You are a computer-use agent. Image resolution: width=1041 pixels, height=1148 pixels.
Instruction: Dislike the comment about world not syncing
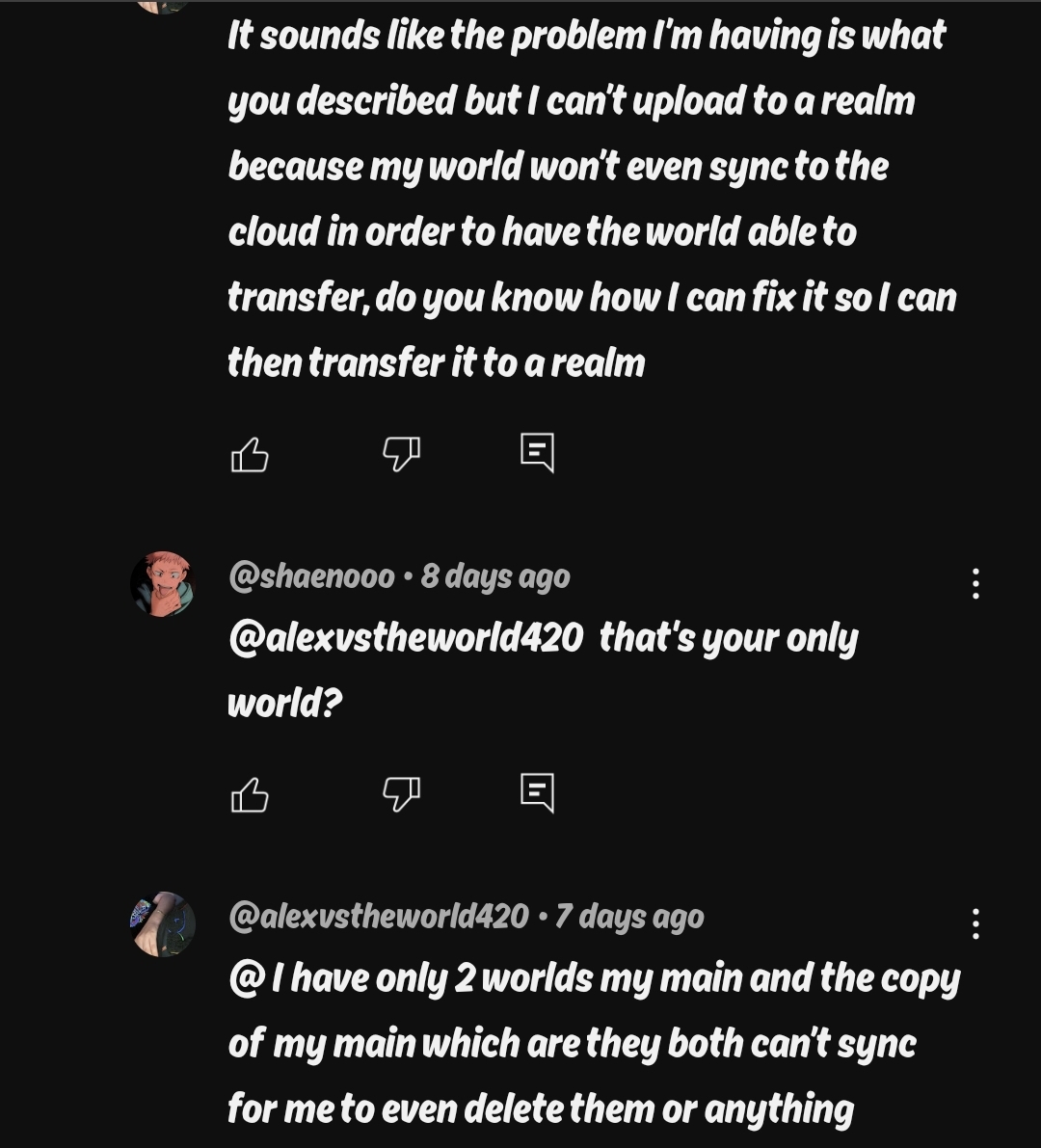pyautogui.click(x=401, y=452)
